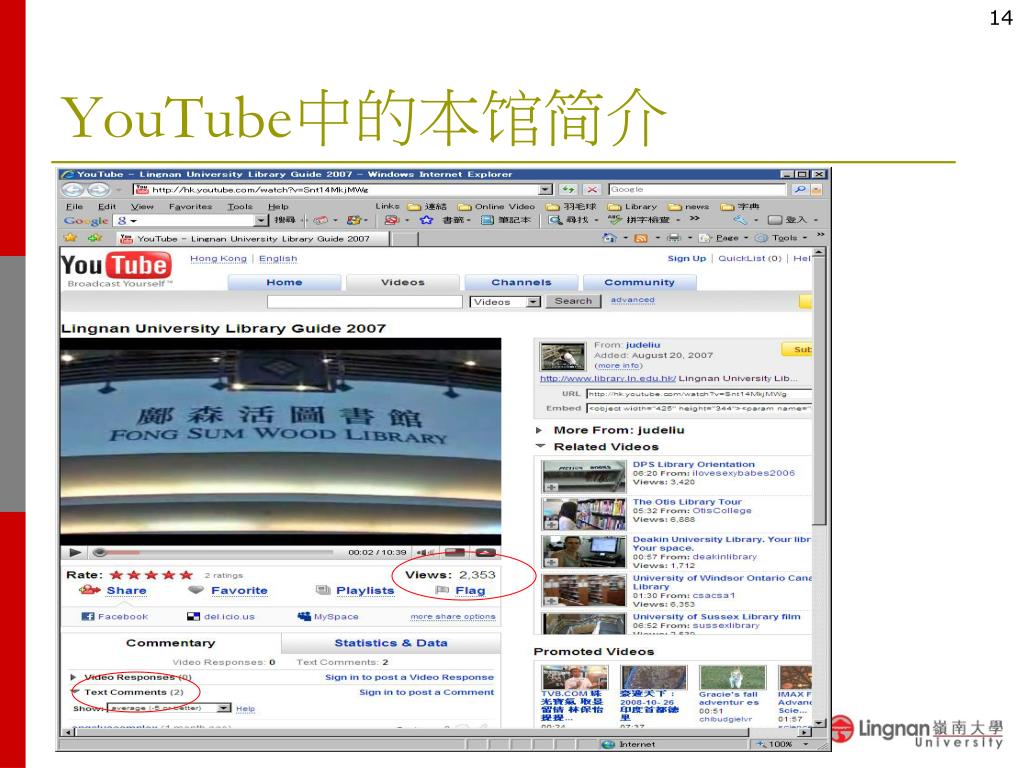Click the IE Home toolbar icon

609,238
